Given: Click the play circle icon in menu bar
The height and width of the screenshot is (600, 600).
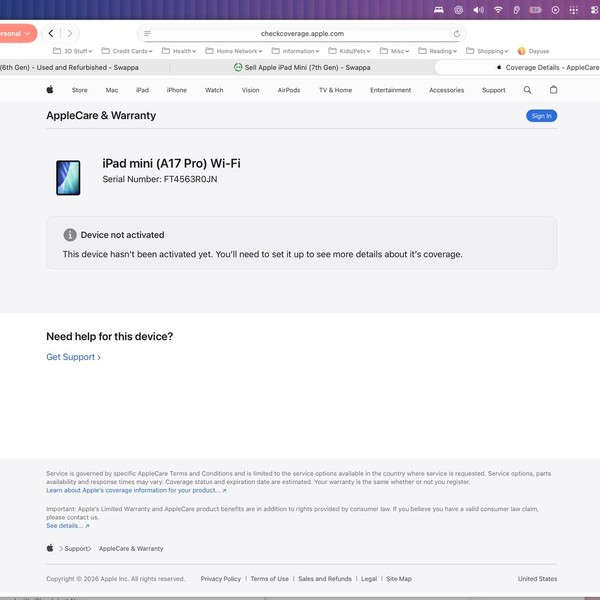Looking at the screenshot, I should [x=555, y=10].
